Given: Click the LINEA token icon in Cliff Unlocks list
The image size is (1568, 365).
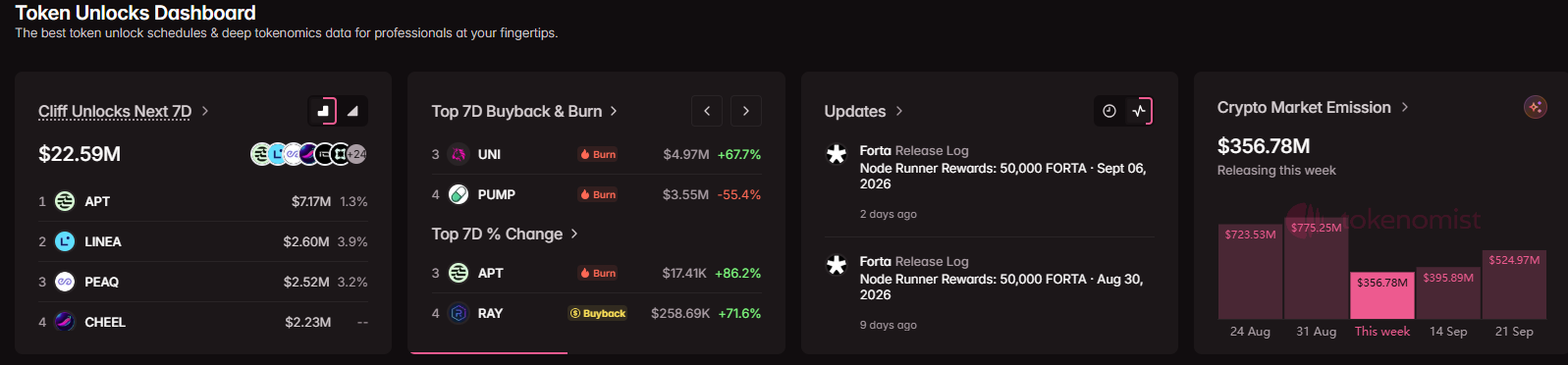Looking at the screenshot, I should [x=65, y=241].
